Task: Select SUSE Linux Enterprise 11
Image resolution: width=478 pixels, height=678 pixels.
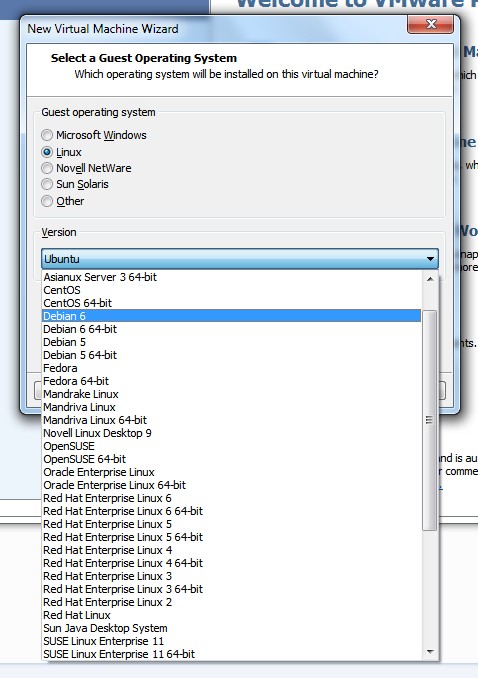Action: [231, 641]
